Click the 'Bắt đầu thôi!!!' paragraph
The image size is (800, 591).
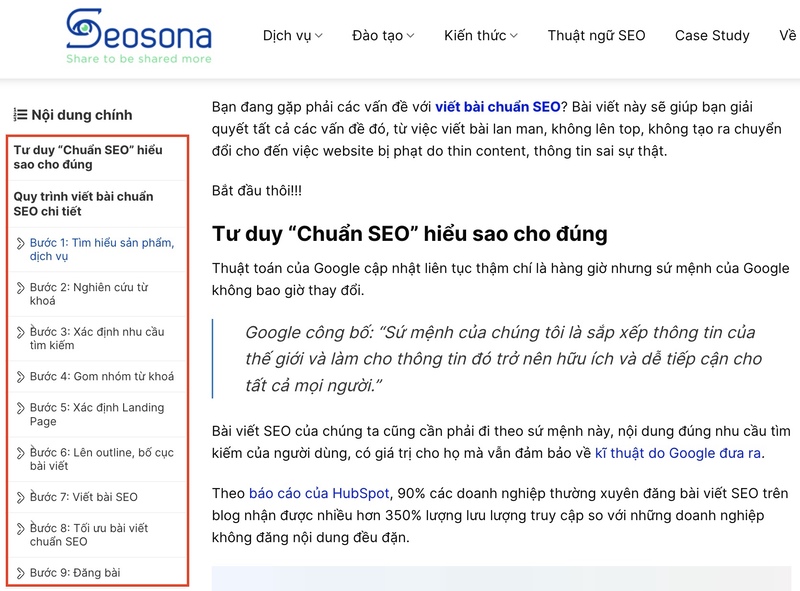(x=257, y=191)
